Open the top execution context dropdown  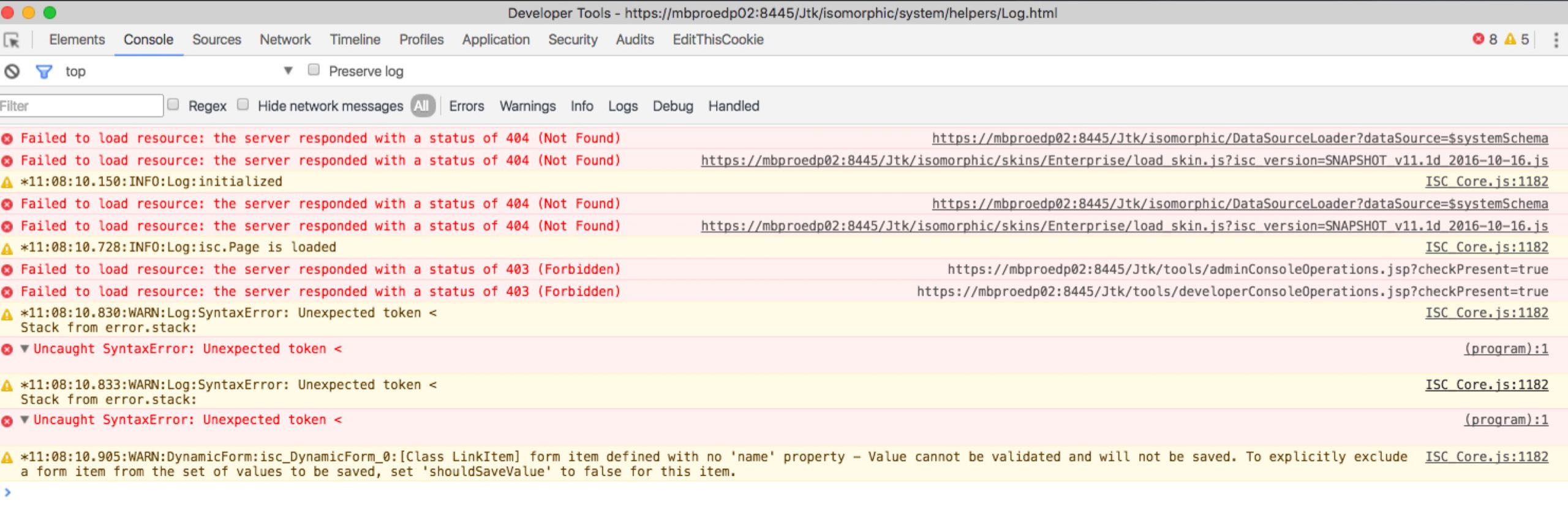288,70
